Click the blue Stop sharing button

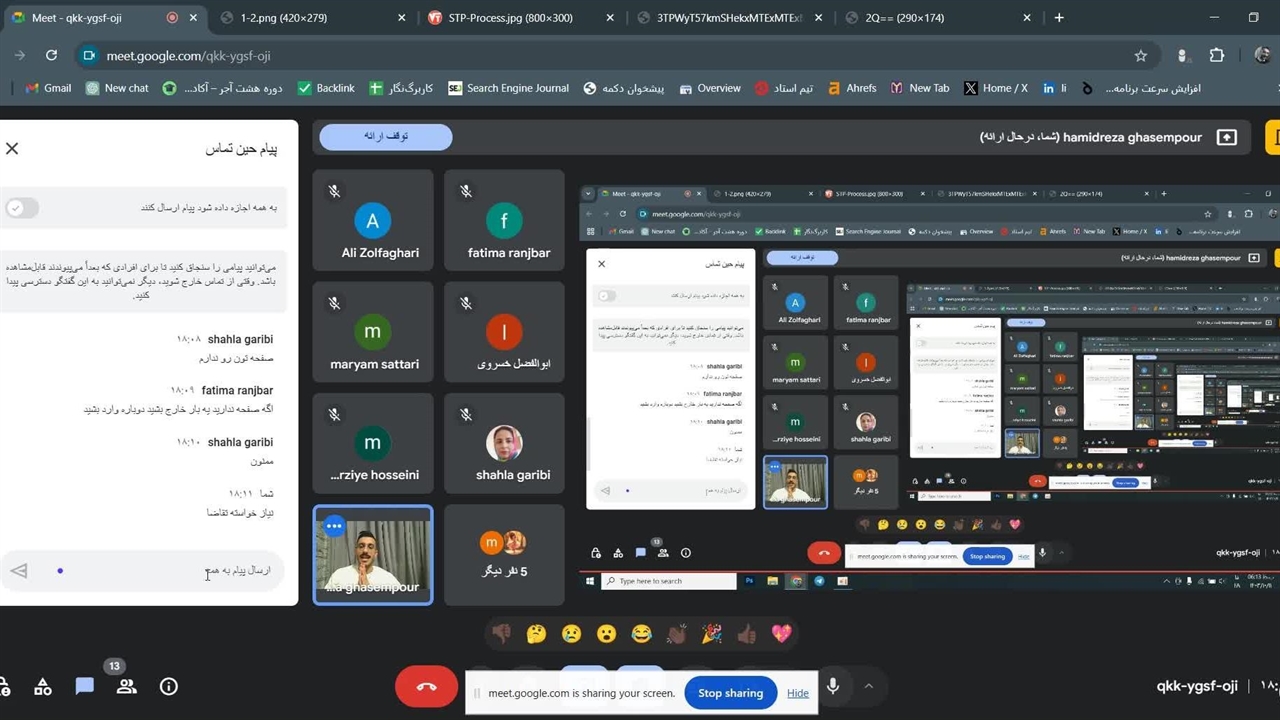tap(730, 693)
